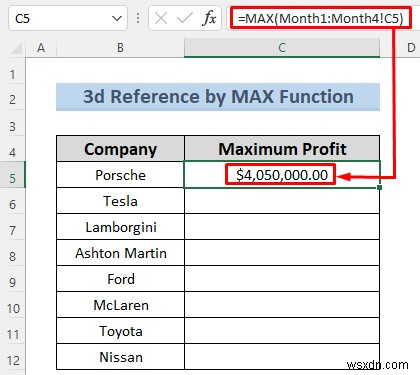Select the 'Ford' cell
420x375 pixels.
pyautogui.click(x=120, y=279)
